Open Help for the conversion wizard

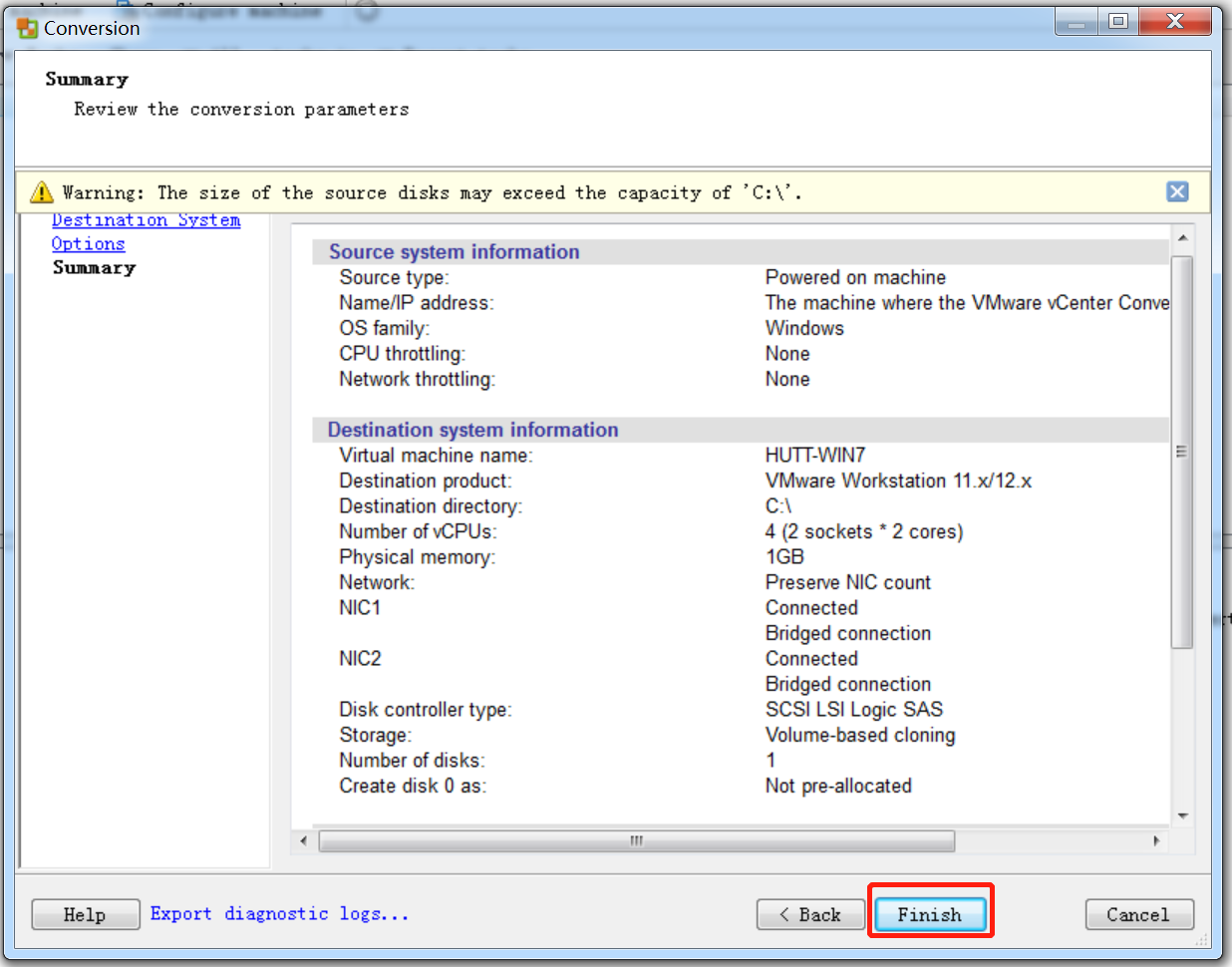(86, 914)
